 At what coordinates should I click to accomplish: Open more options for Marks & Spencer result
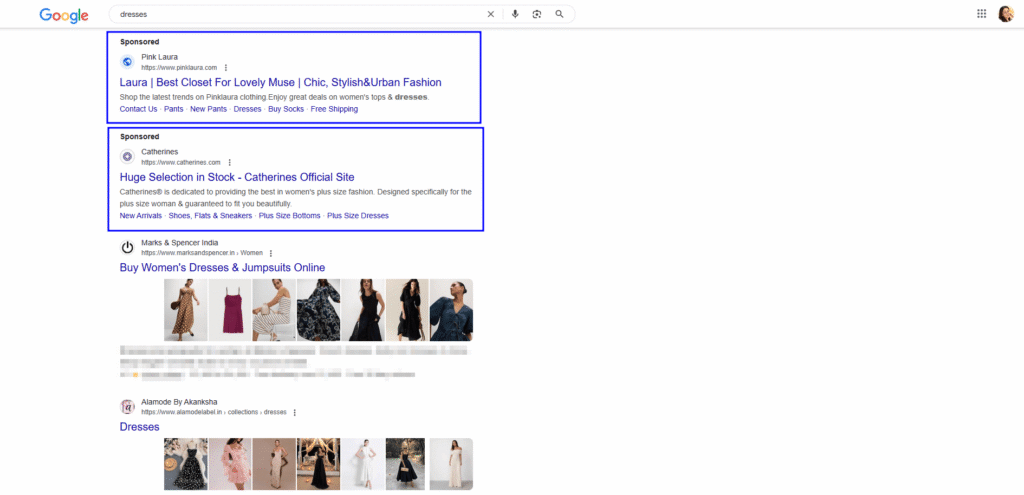(x=271, y=253)
